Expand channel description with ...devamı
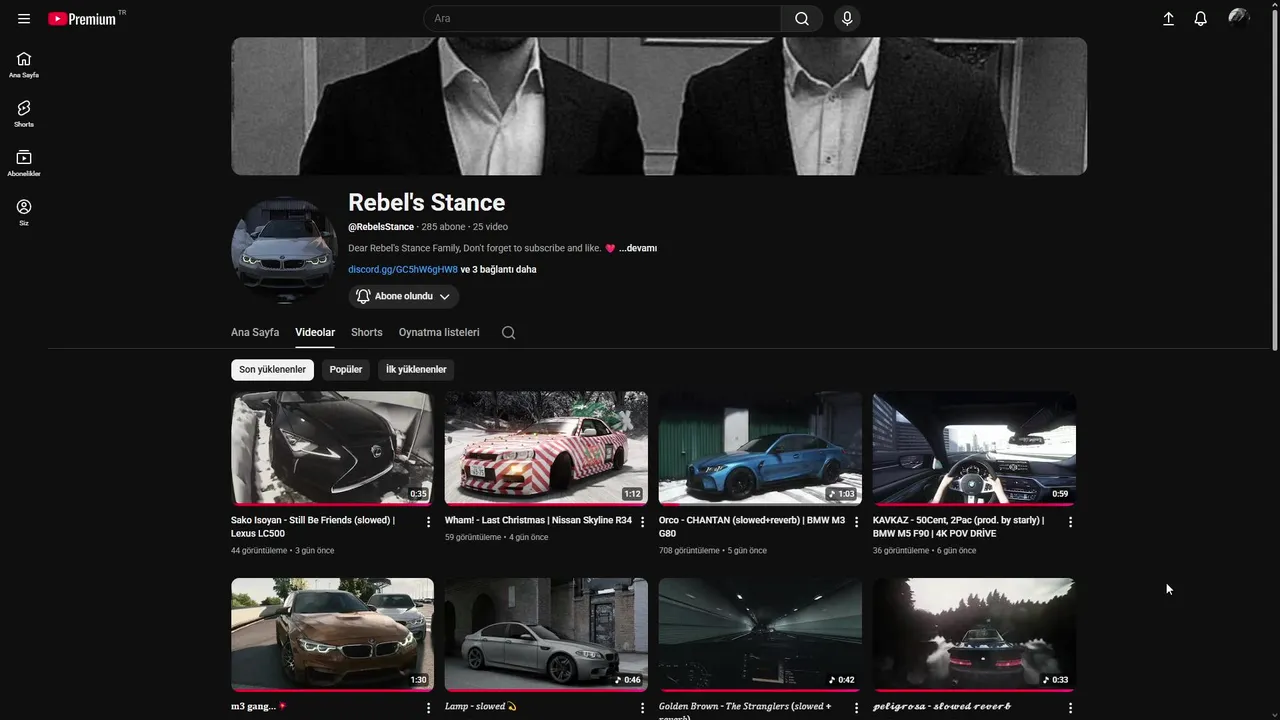1280x720 pixels. click(x=638, y=248)
